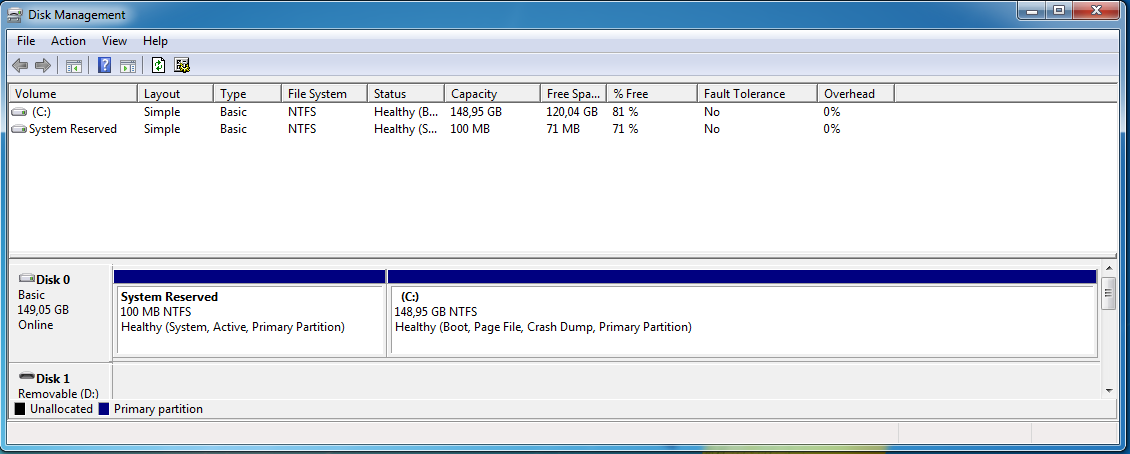The width and height of the screenshot is (1130, 454).
Task: Click the graphical view scrollbar down arrow
Action: pyautogui.click(x=1109, y=391)
